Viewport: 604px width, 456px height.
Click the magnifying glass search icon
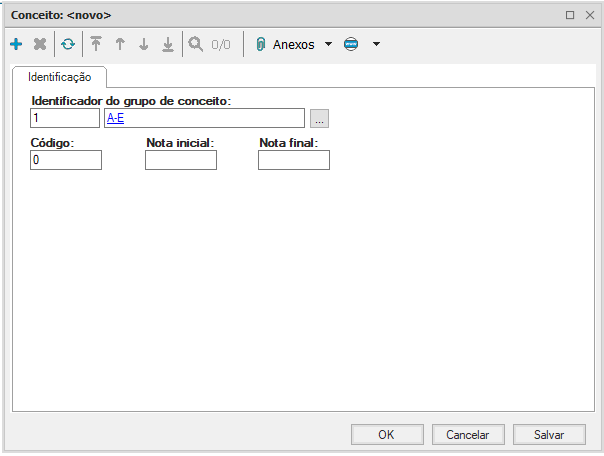[x=196, y=45]
